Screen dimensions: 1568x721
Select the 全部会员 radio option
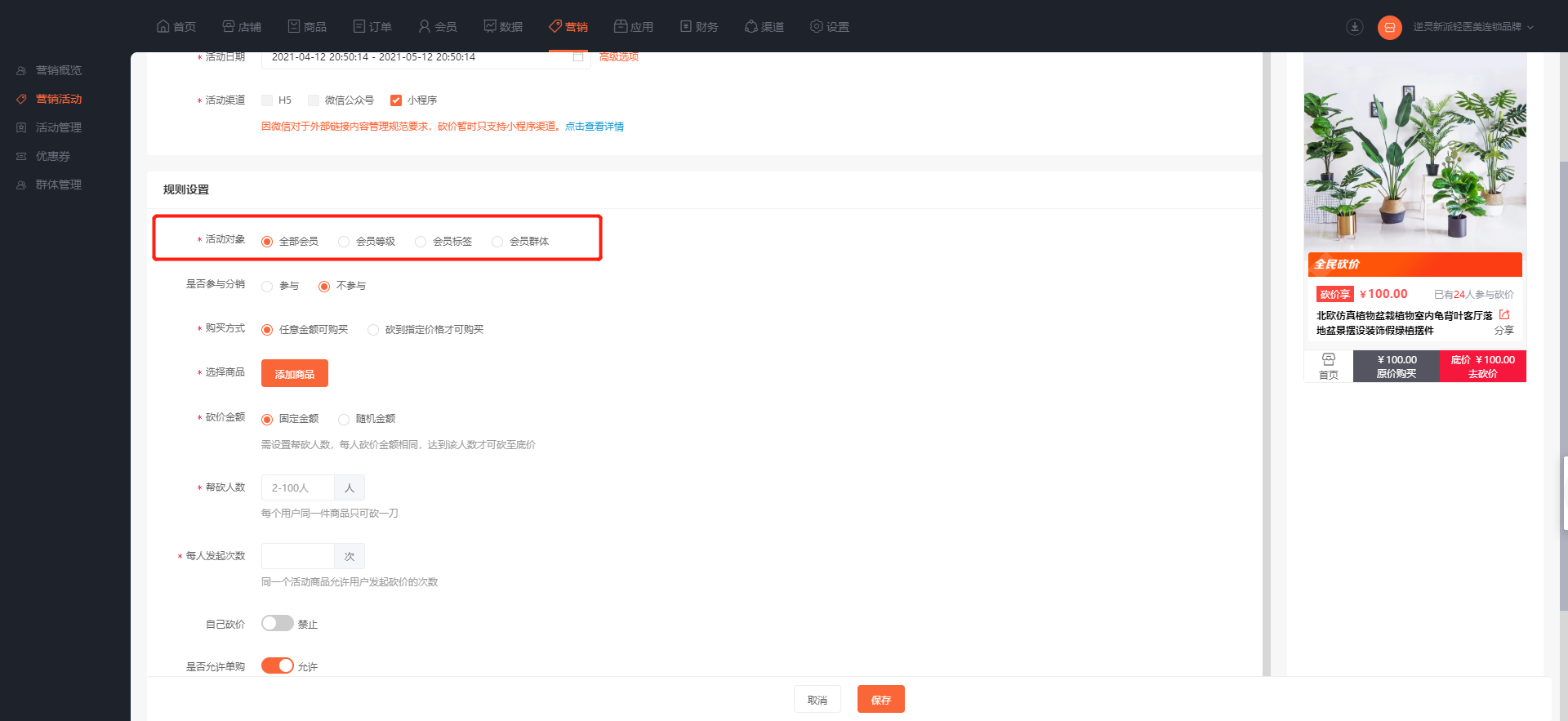[267, 242]
